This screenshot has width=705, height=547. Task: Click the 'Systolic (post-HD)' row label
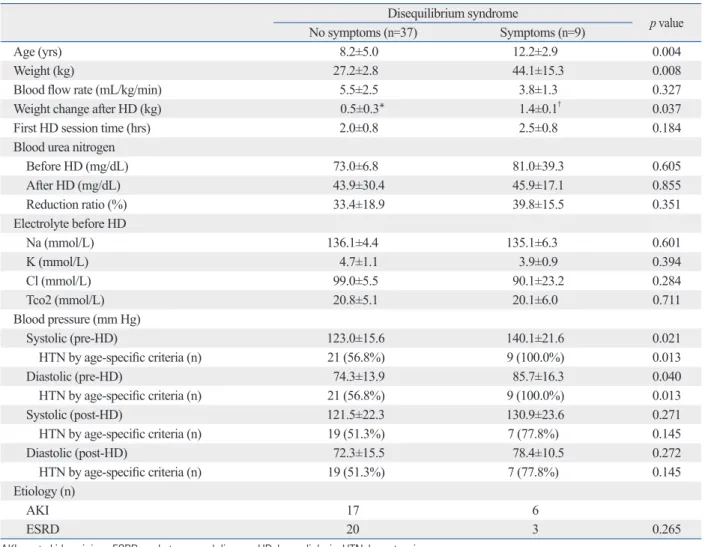[x=74, y=415]
